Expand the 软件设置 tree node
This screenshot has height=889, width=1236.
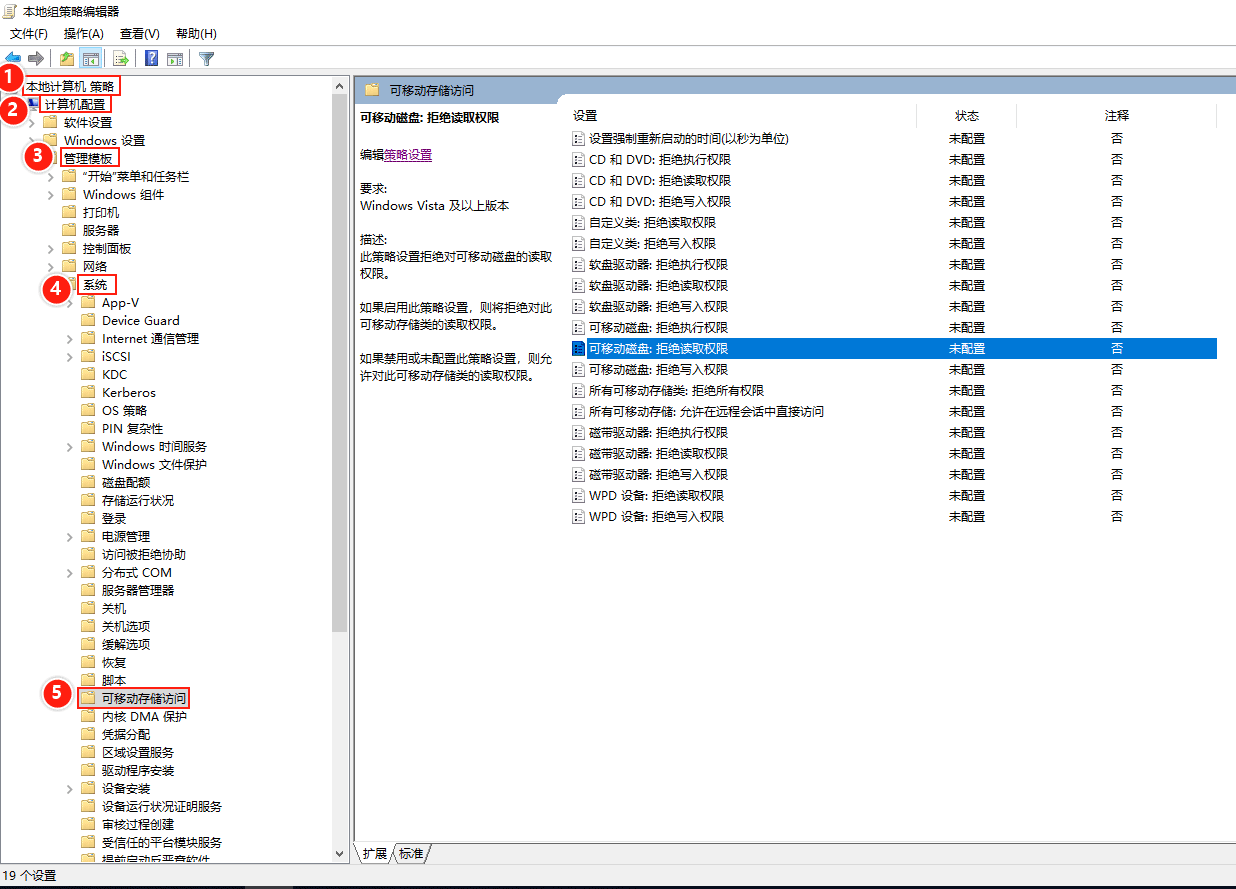click(x=32, y=123)
